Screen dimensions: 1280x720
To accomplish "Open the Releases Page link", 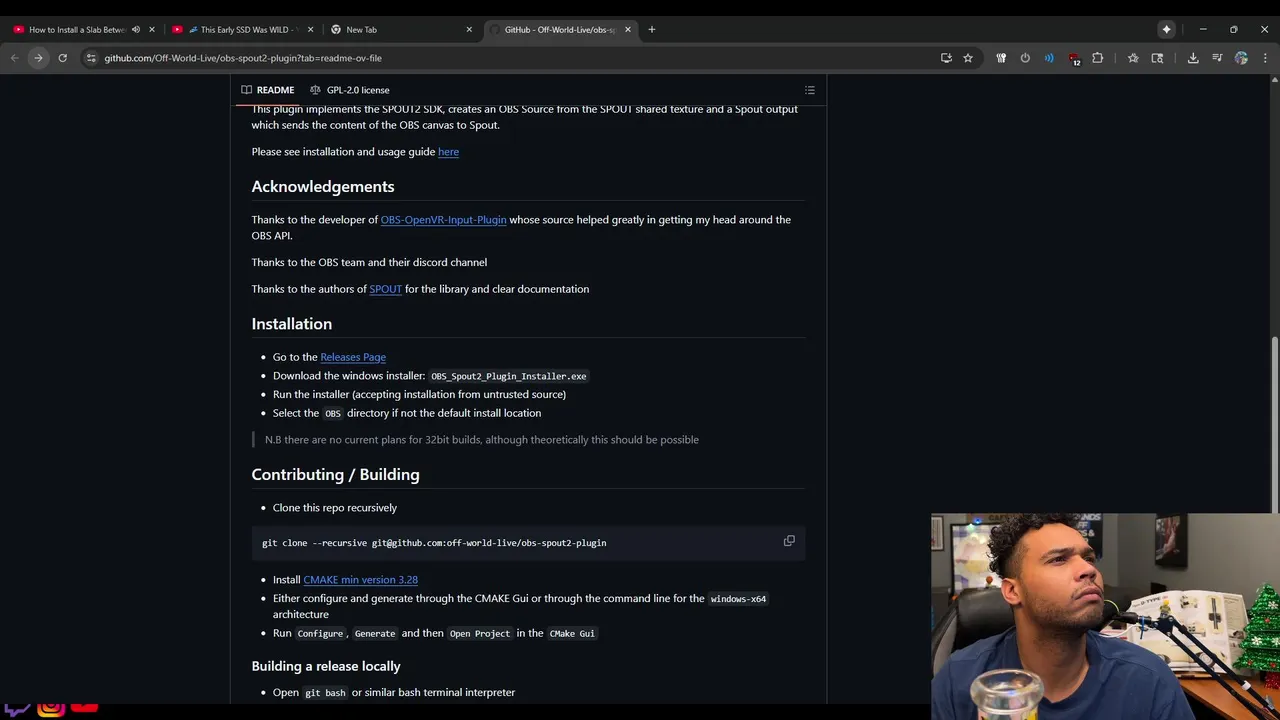I will coord(353,357).
